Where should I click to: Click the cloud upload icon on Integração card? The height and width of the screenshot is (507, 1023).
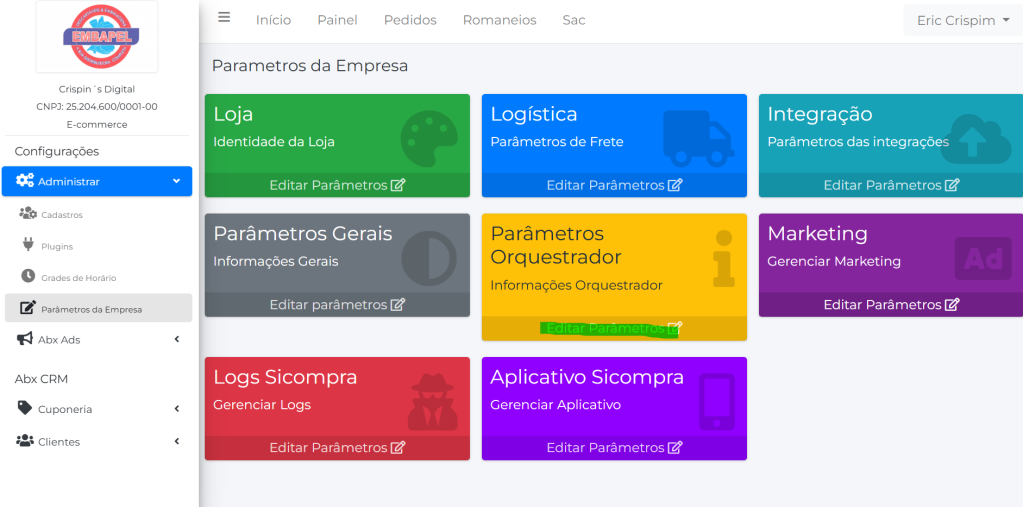[x=982, y=139]
